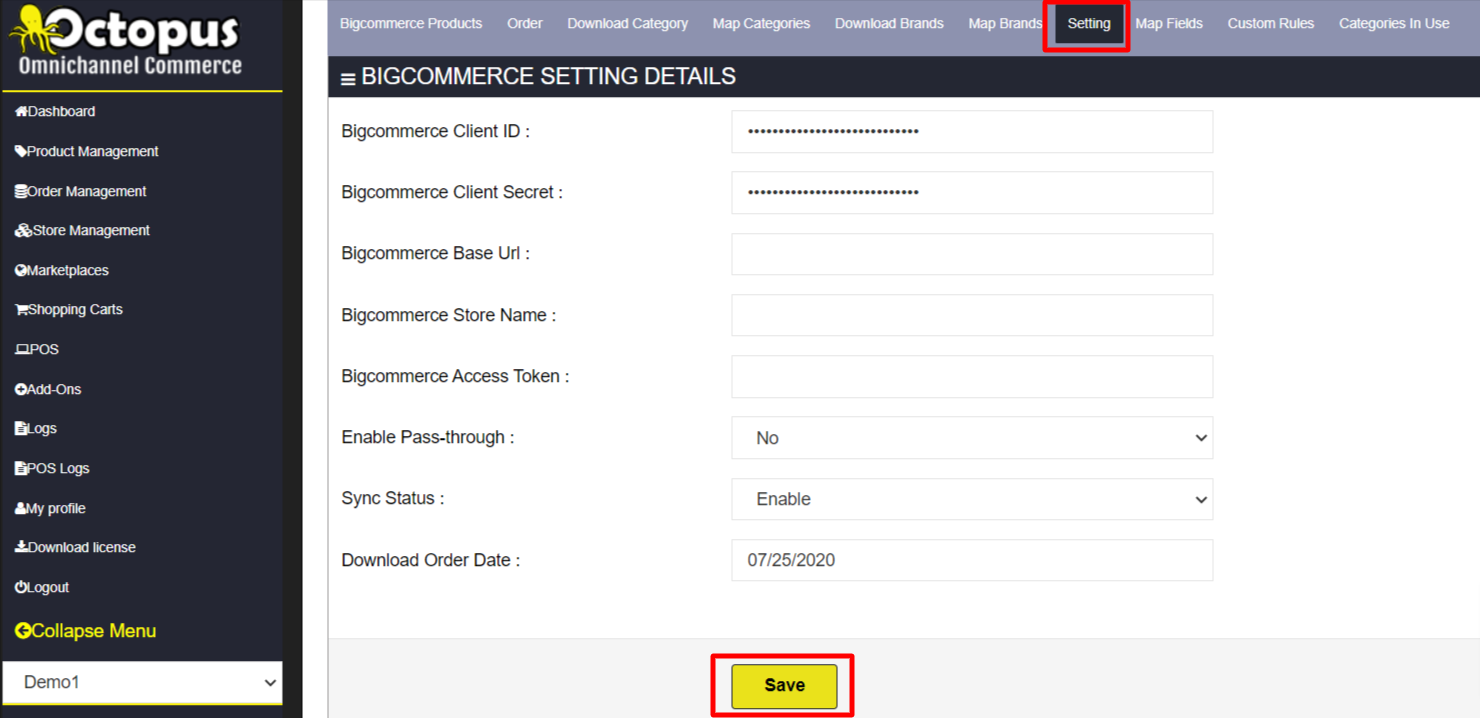The height and width of the screenshot is (718, 1480).
Task: Open POS Logs in the sidebar
Action: [x=58, y=469]
